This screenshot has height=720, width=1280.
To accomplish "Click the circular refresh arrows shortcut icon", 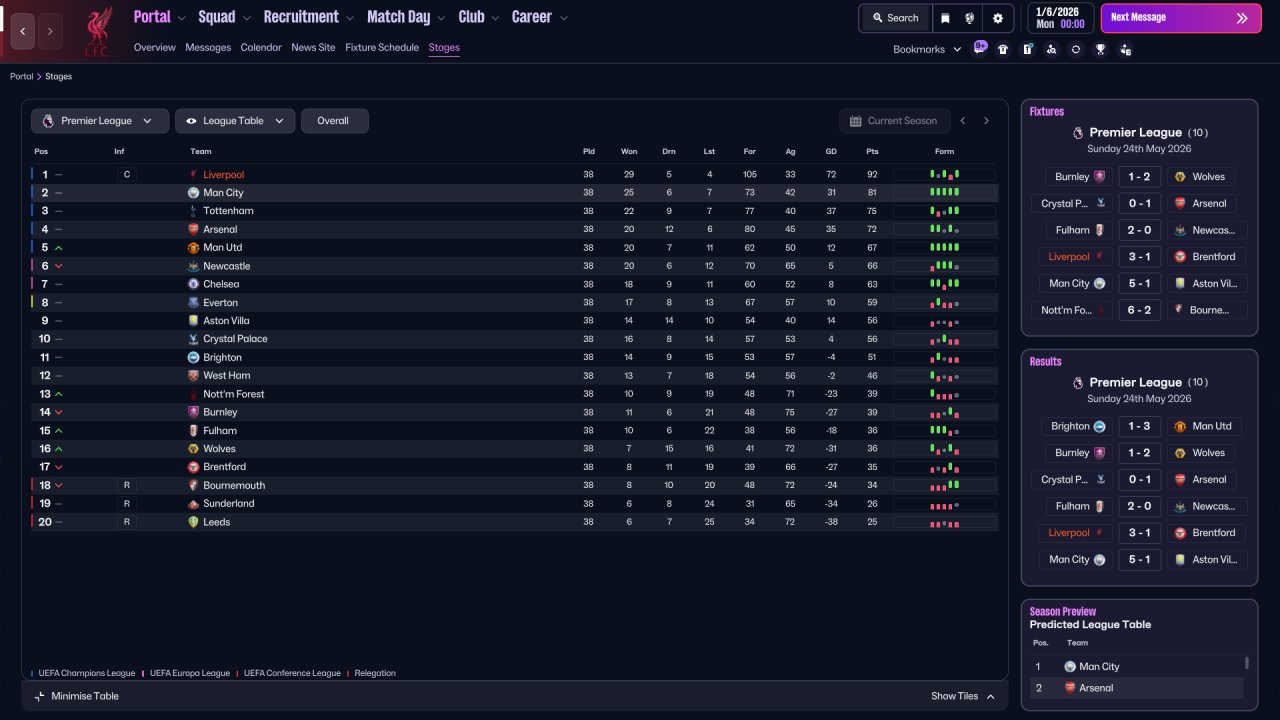I will 1076,49.
